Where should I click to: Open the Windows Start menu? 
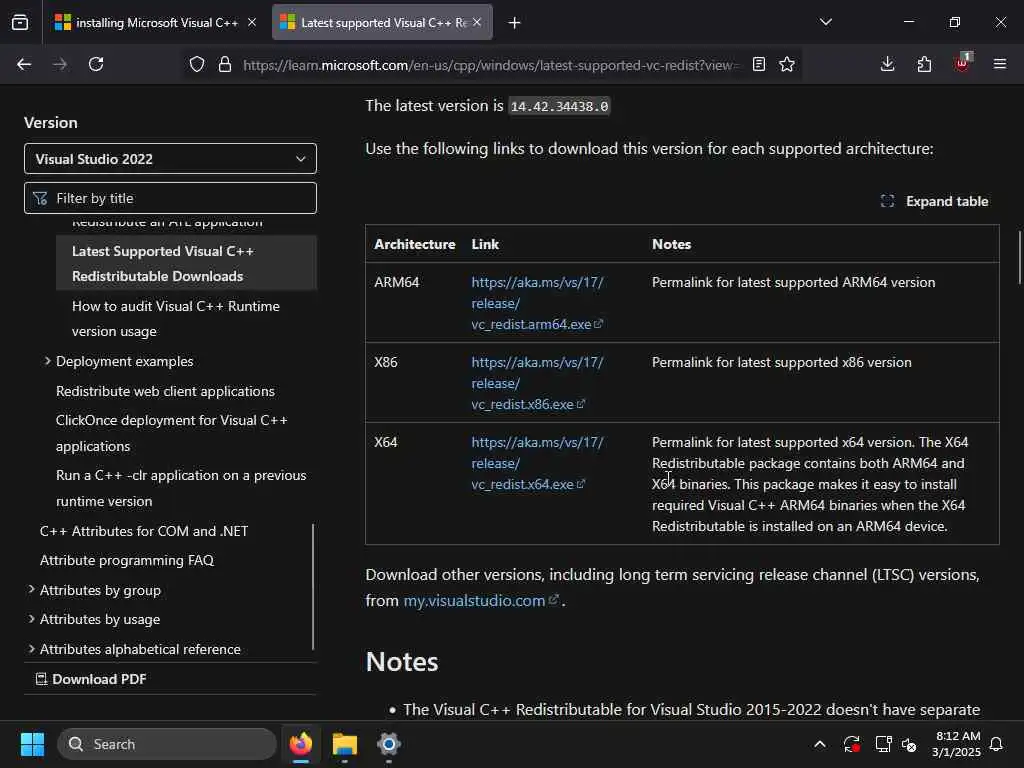click(x=32, y=744)
